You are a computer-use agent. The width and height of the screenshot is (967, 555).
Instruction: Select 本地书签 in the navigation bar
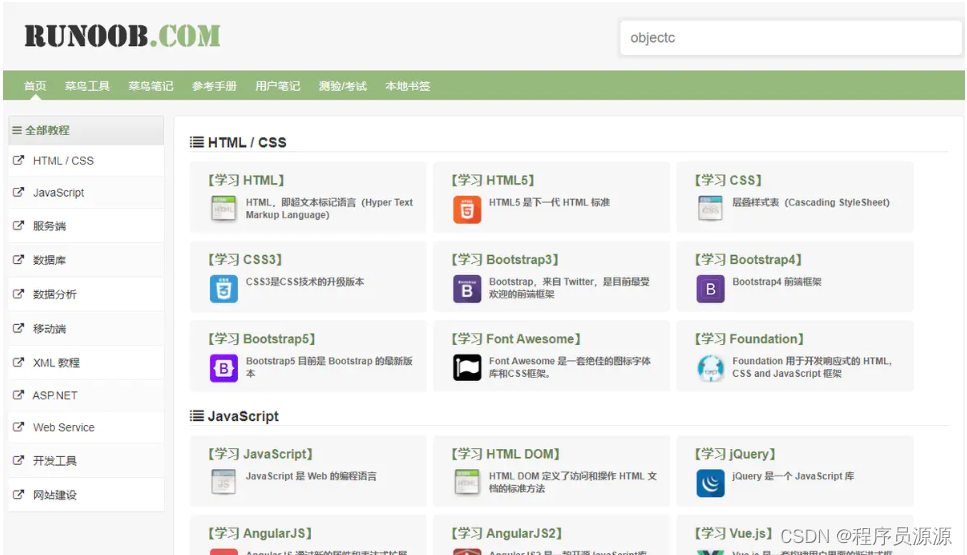click(408, 86)
